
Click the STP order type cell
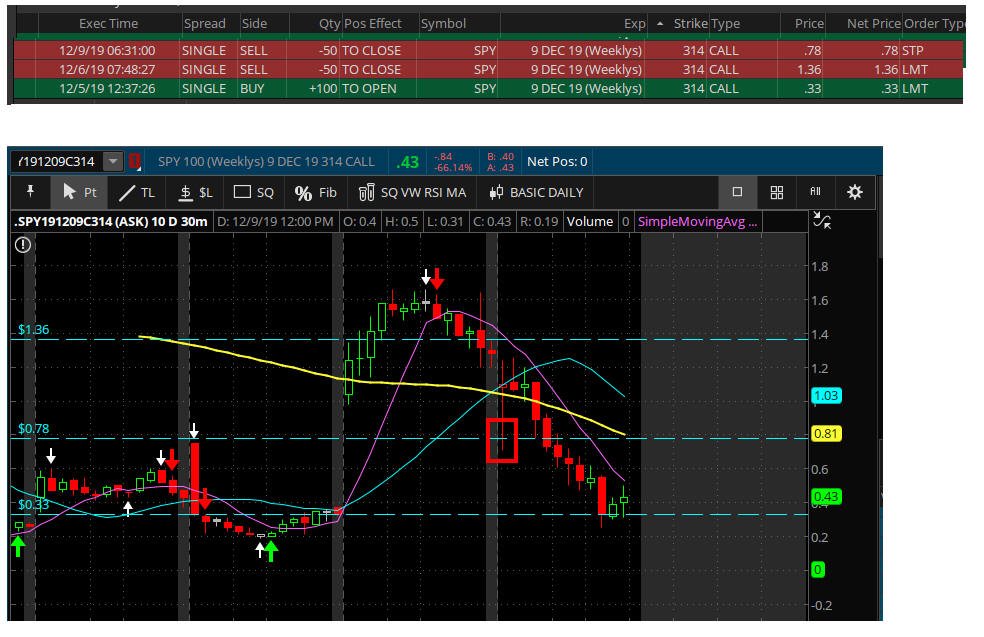coord(912,50)
